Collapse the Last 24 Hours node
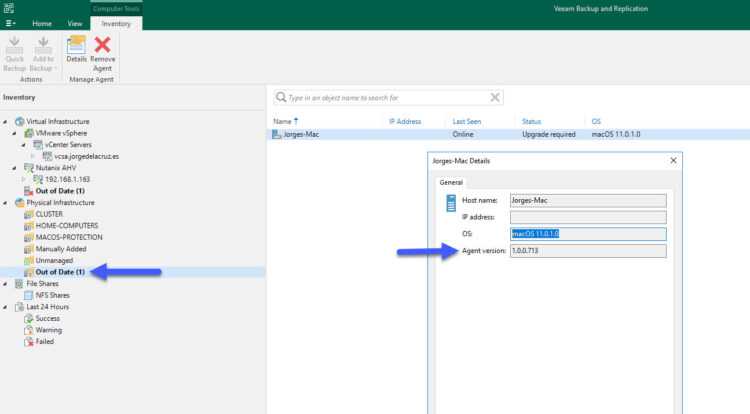 [5, 307]
